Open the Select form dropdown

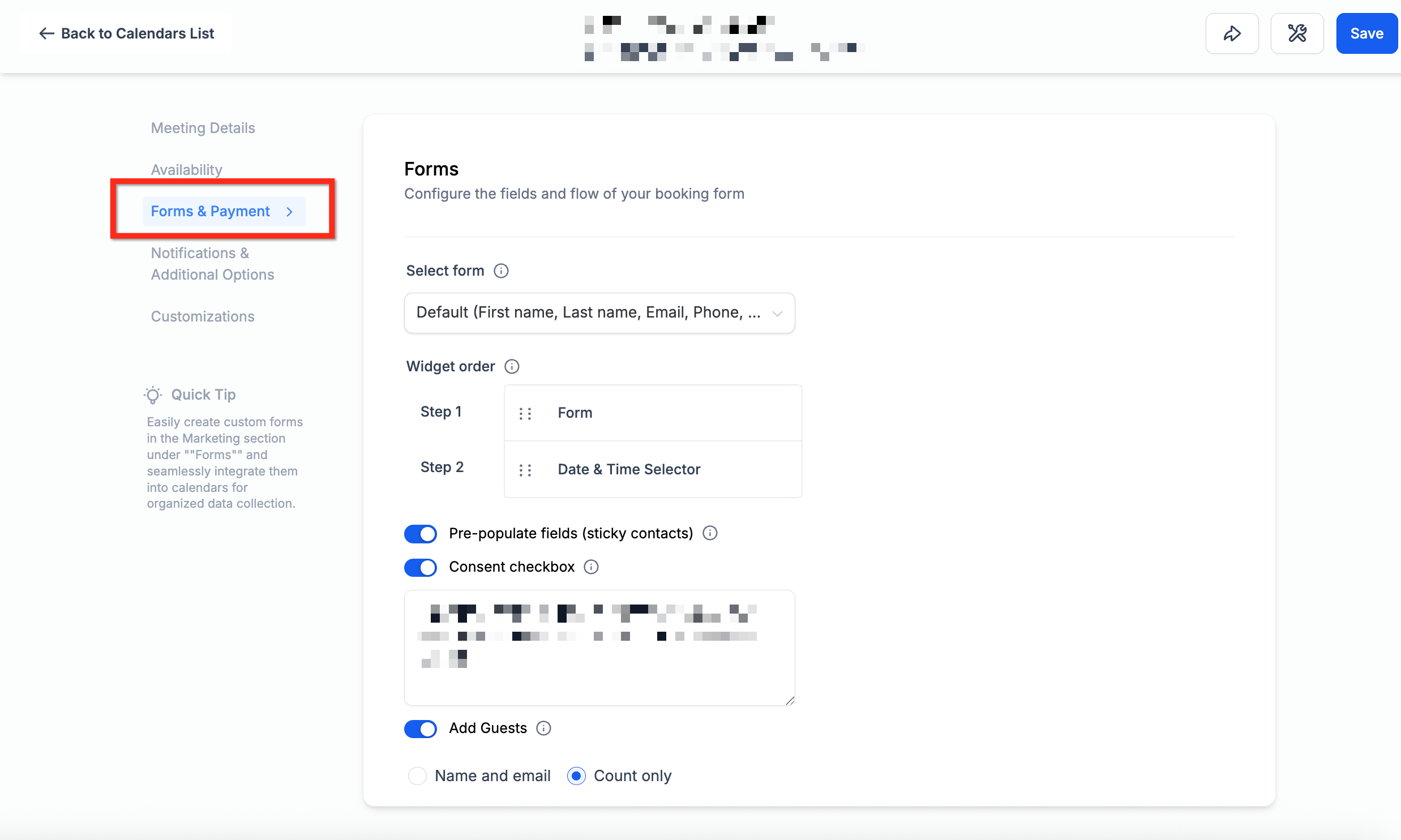point(599,313)
